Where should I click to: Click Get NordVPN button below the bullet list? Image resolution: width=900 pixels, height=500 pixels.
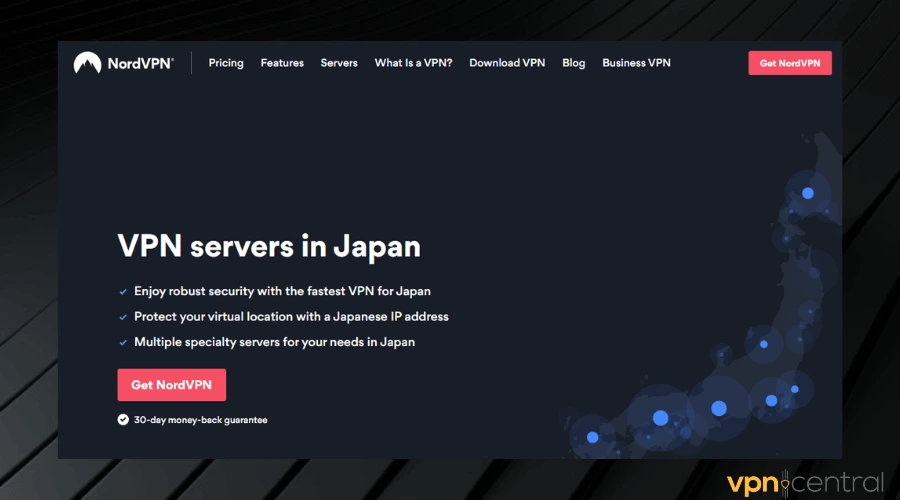[172, 385]
